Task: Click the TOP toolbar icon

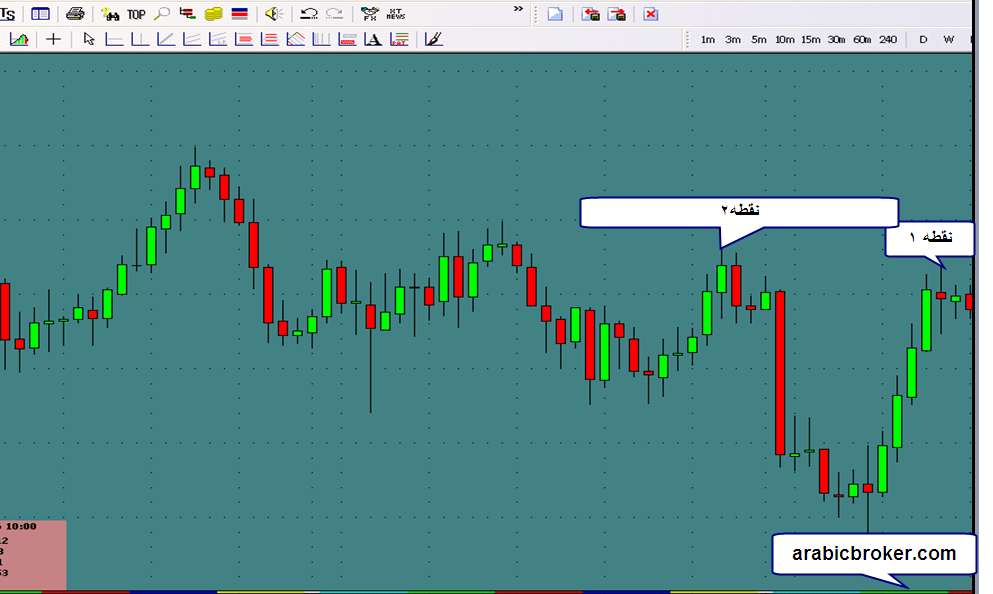Action: click(x=136, y=14)
